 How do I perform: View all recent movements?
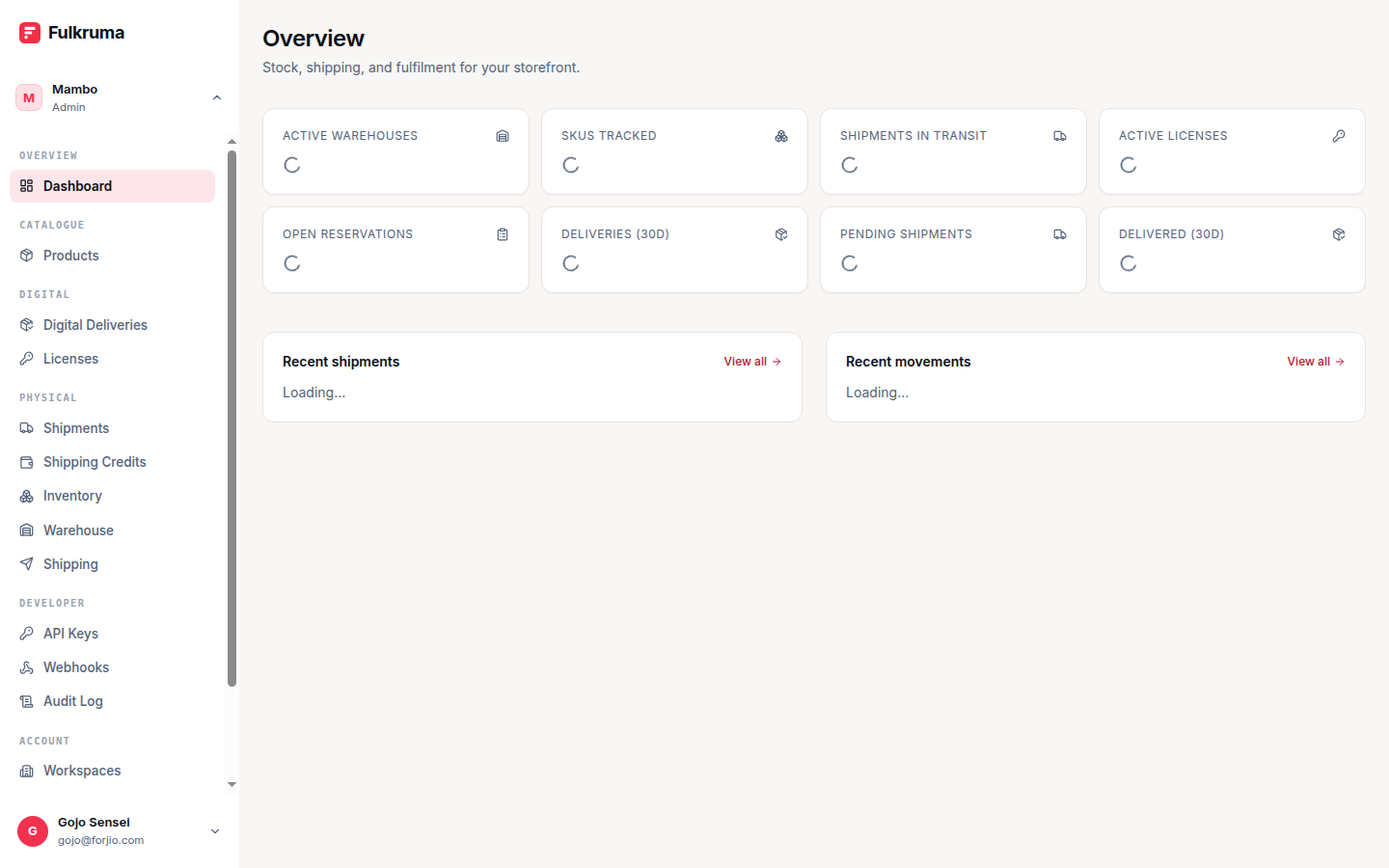pos(1316,362)
